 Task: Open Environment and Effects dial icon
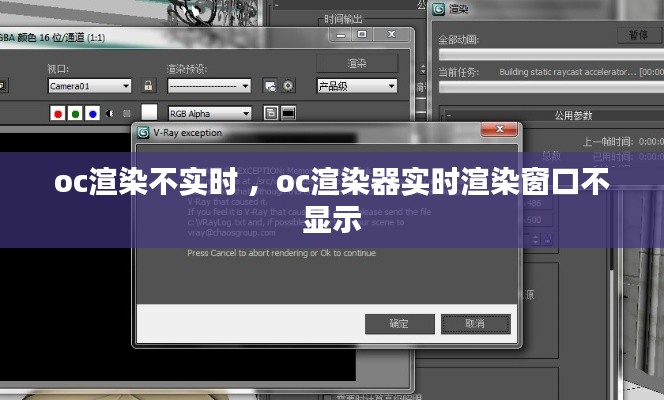(x=288, y=86)
